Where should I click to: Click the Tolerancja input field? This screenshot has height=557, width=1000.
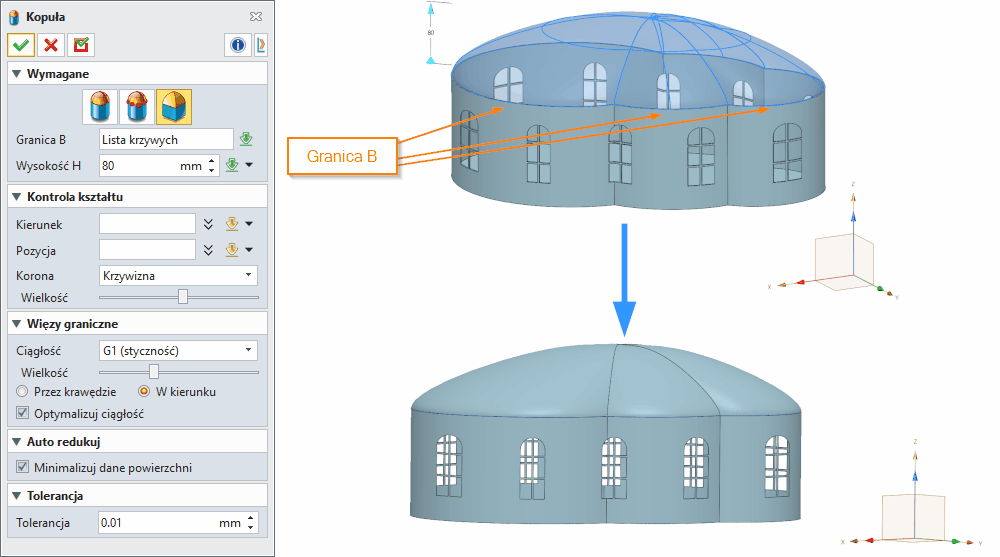pyautogui.click(x=158, y=523)
